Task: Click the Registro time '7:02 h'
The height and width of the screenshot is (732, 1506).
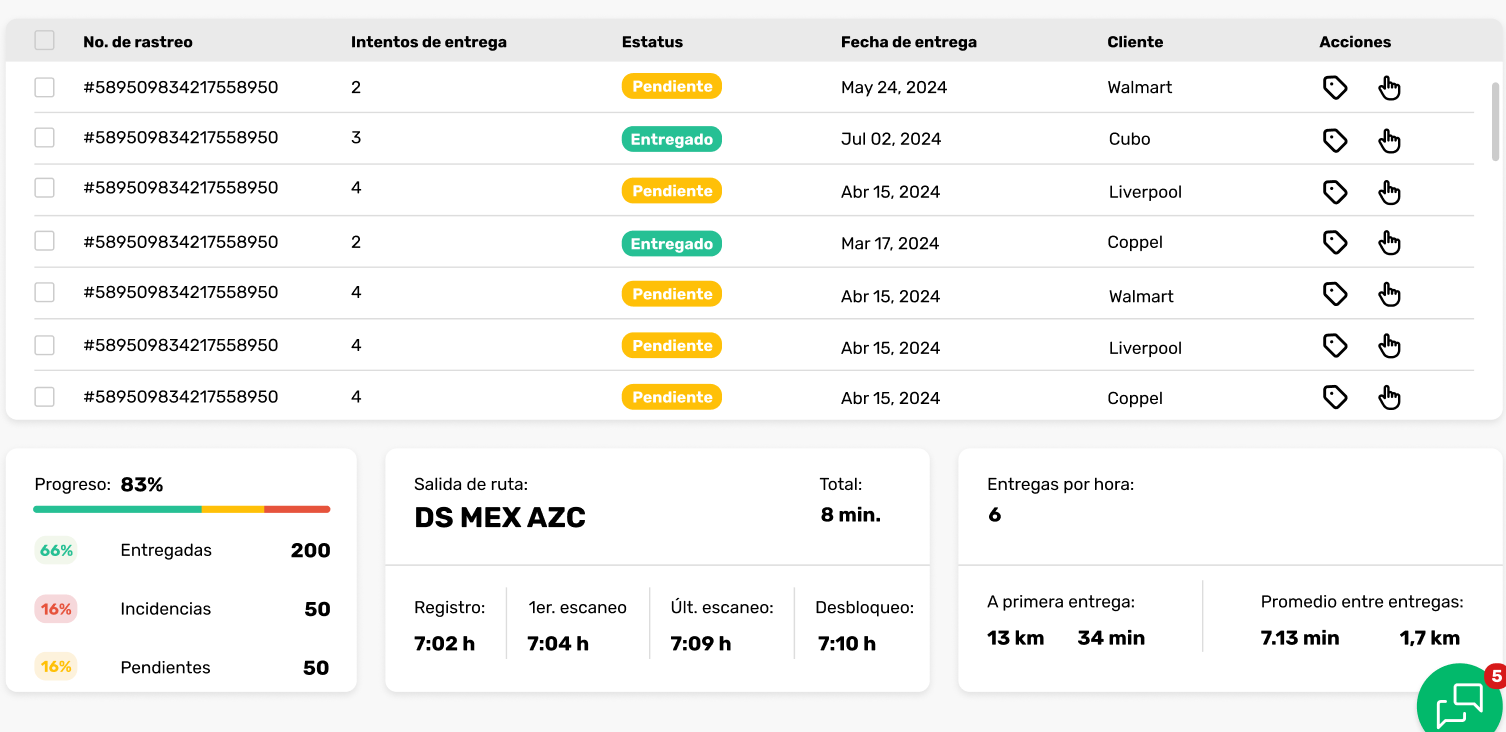Action: click(x=444, y=643)
